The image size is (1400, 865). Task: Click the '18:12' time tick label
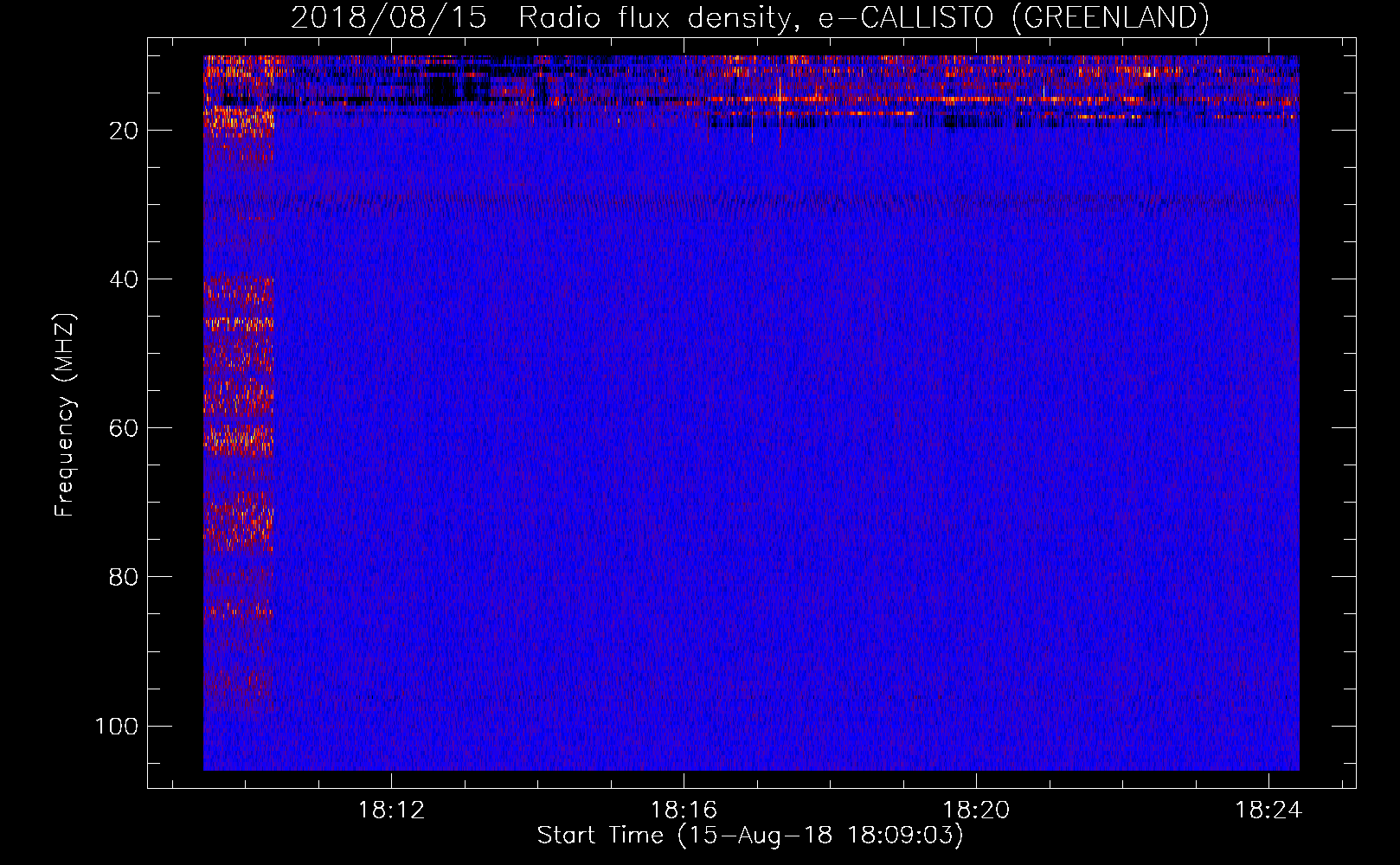coord(392,811)
